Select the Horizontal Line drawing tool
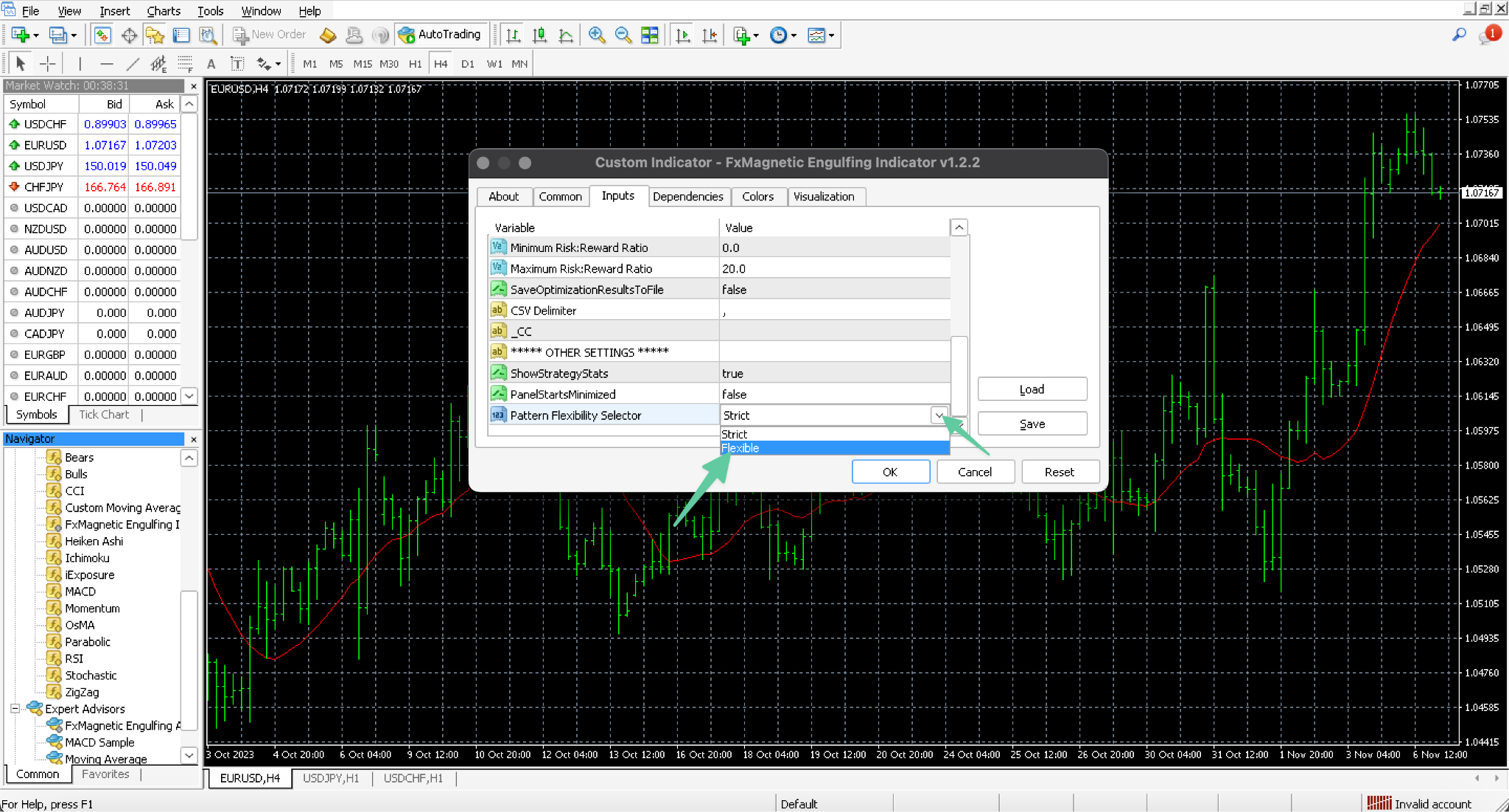This screenshot has width=1509, height=812. pyautogui.click(x=106, y=64)
